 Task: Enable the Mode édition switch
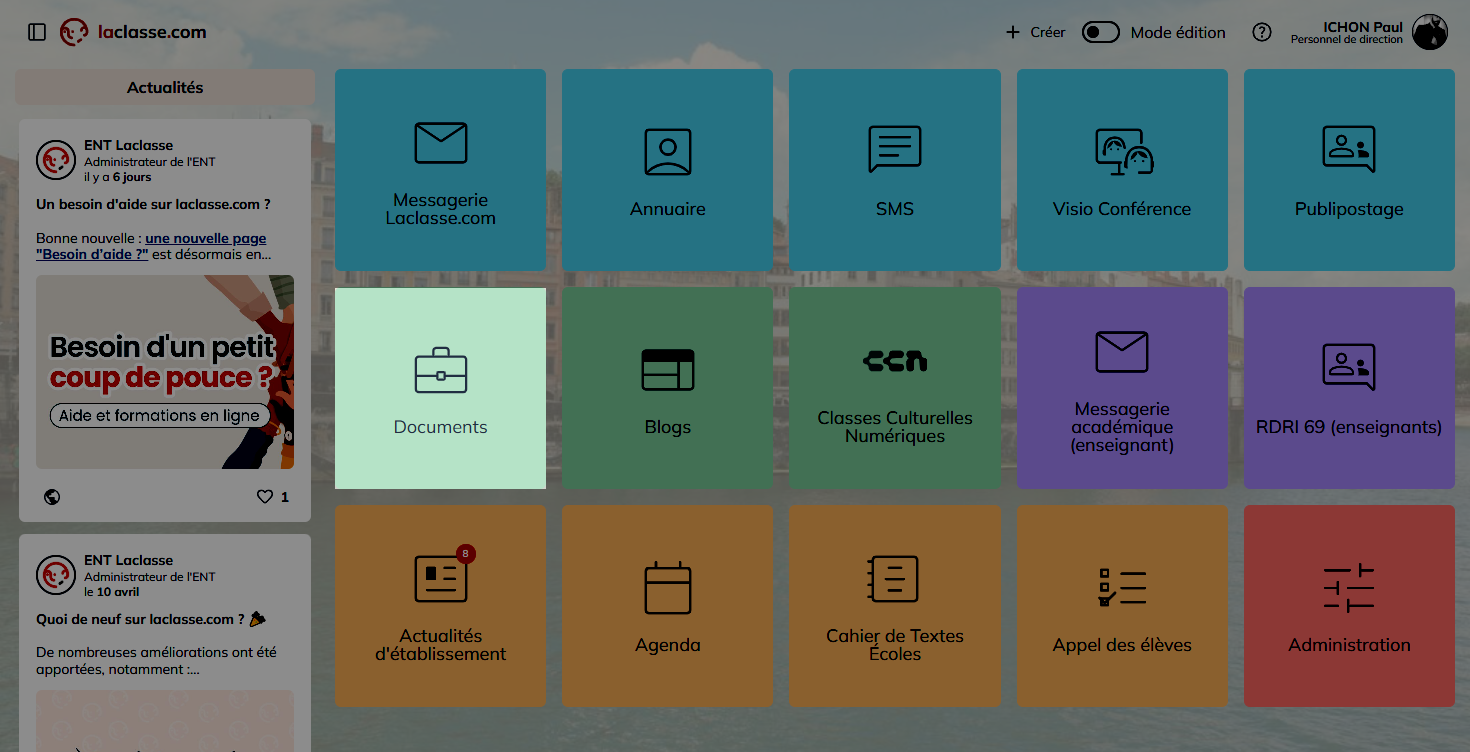[1101, 32]
